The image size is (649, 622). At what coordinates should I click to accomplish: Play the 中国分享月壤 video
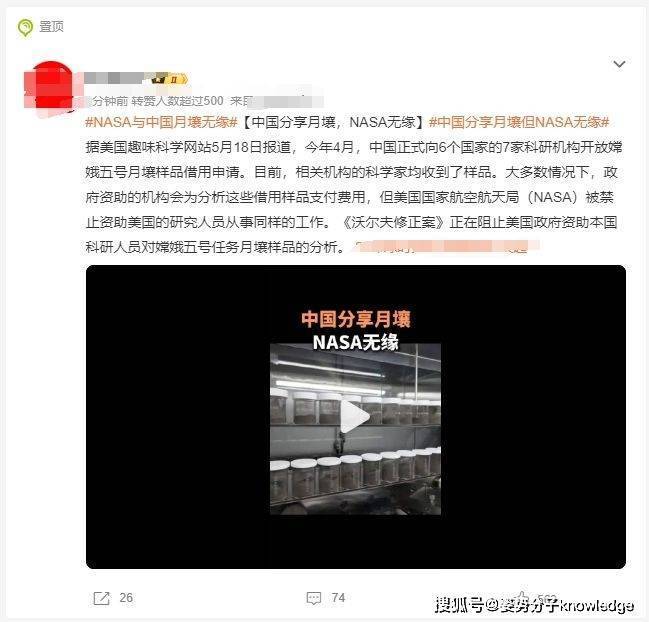[x=355, y=417]
